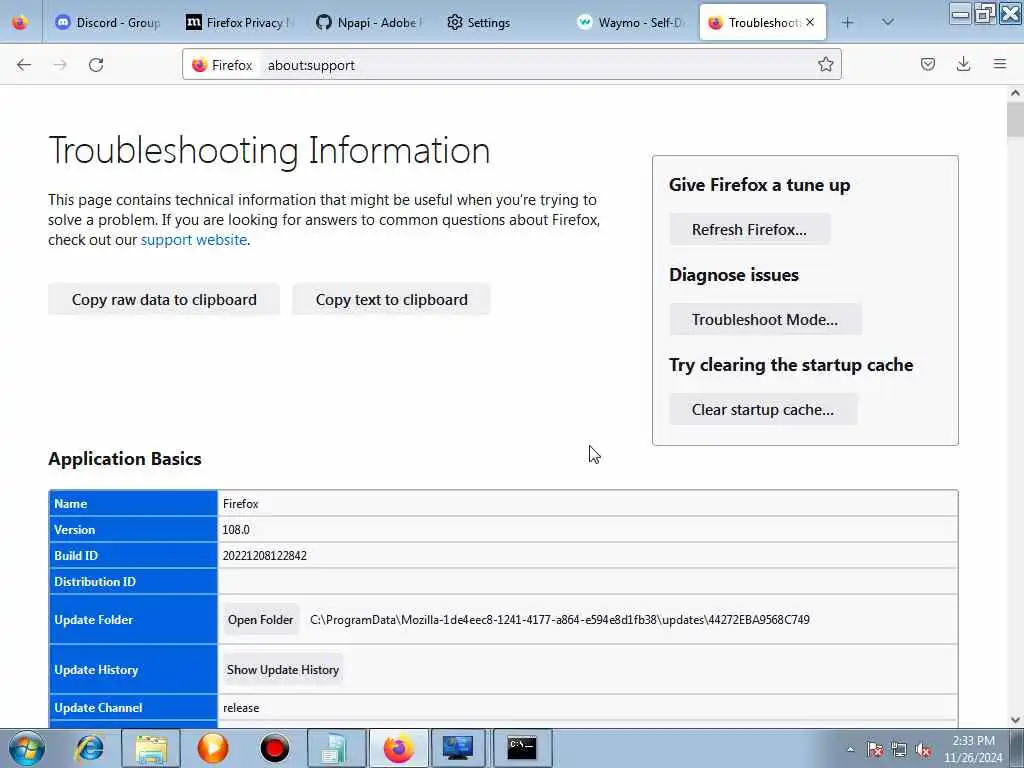The width and height of the screenshot is (1024, 768).
Task: Switch to the Discord tab
Action: 108,23
